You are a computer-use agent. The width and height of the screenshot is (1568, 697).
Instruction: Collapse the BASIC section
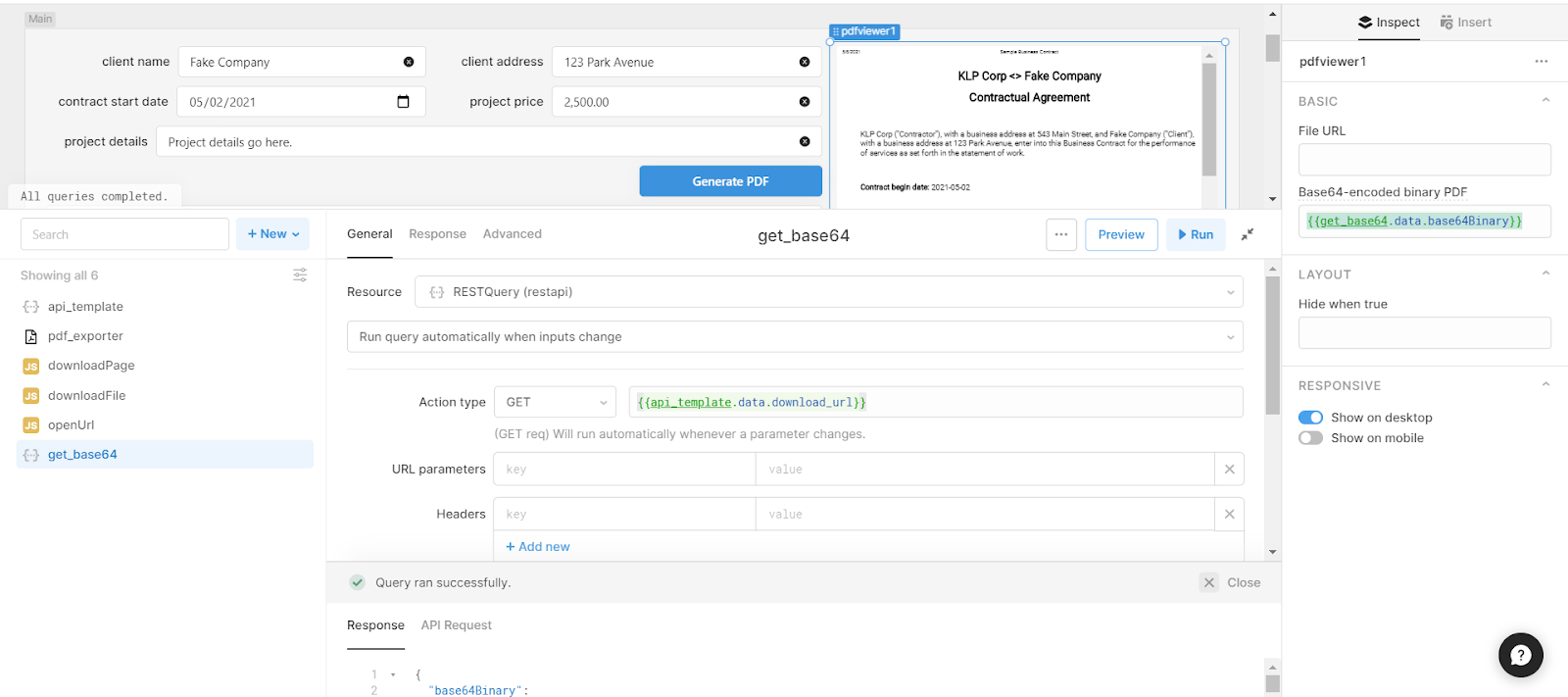pos(1545,100)
